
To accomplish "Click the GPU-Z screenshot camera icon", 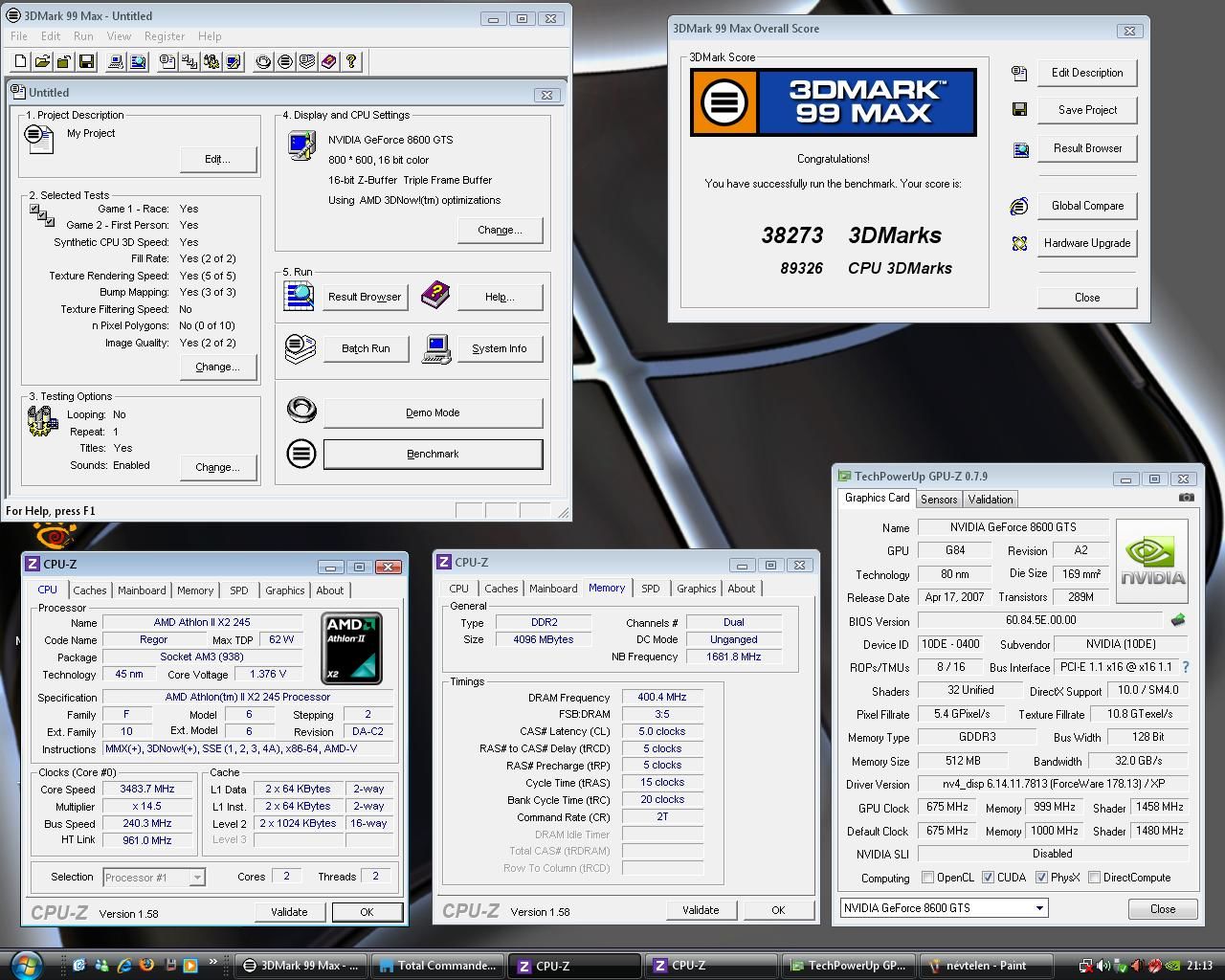I will (1186, 498).
